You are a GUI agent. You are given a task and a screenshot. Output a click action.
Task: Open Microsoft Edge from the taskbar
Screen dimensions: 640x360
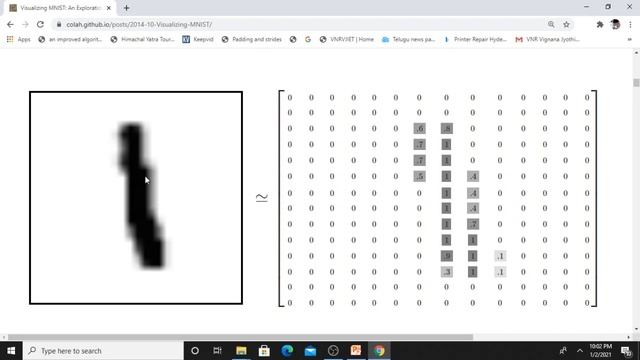click(x=287, y=351)
